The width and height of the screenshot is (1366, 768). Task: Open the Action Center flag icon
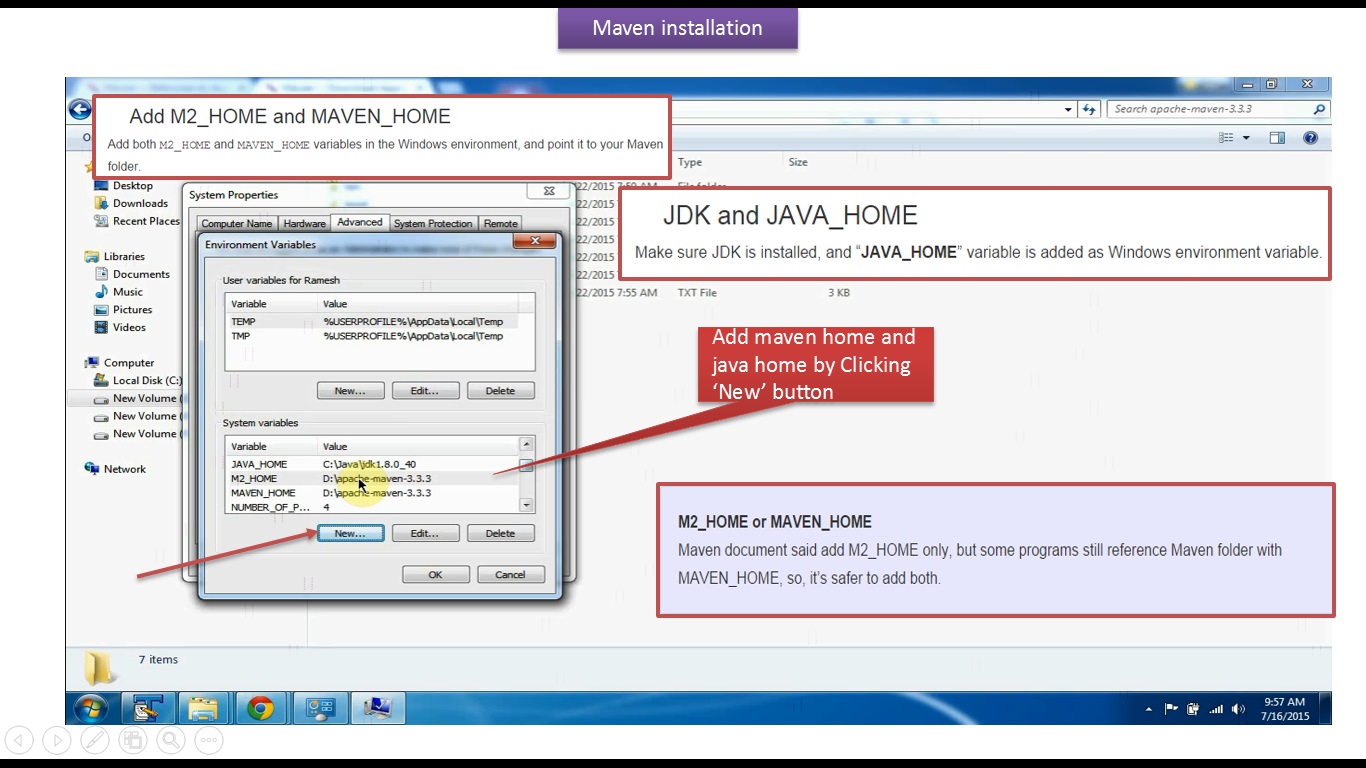1171,709
